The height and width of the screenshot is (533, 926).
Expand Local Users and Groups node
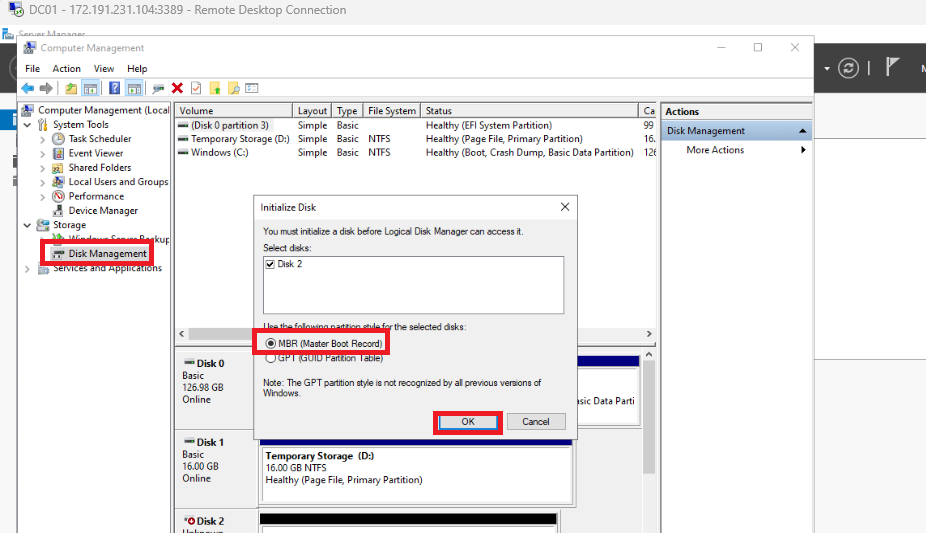(43, 182)
